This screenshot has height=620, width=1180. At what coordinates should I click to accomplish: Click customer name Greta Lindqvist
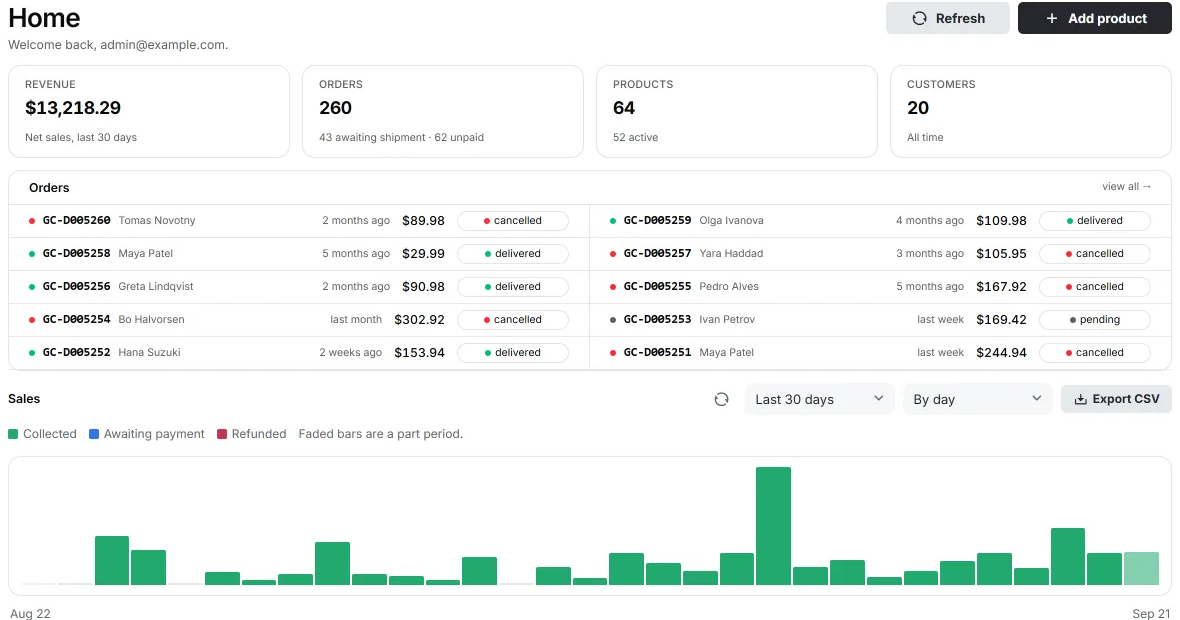point(156,287)
